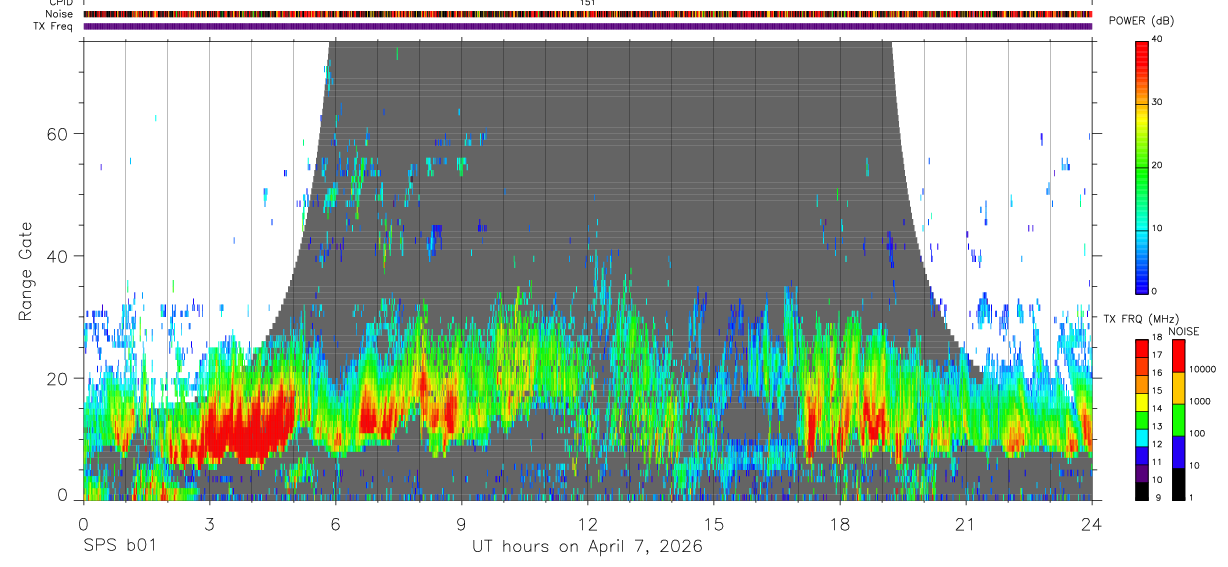Click the 20 dB label on power scale

coord(1158,166)
